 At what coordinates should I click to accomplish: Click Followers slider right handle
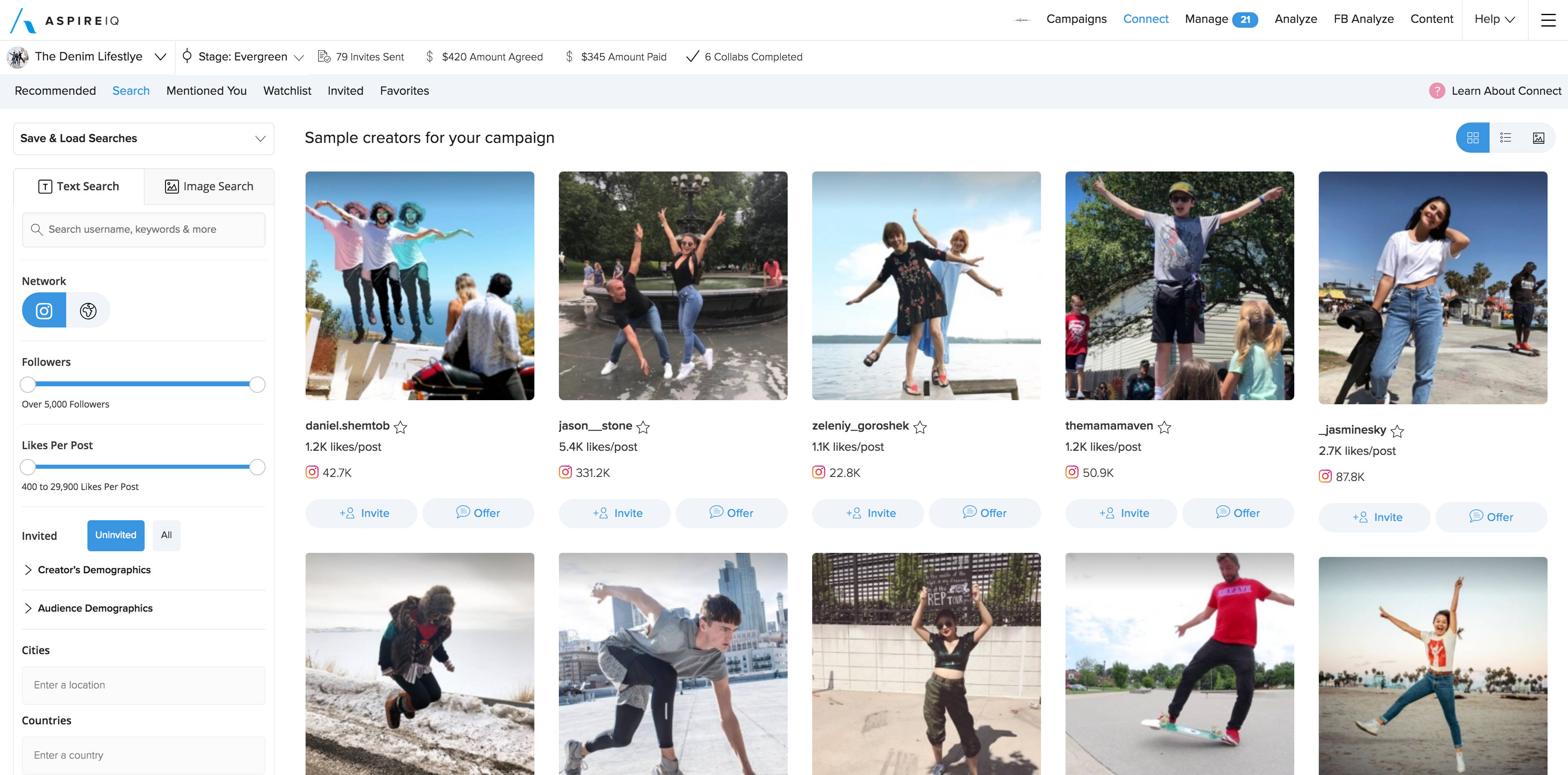pos(257,385)
